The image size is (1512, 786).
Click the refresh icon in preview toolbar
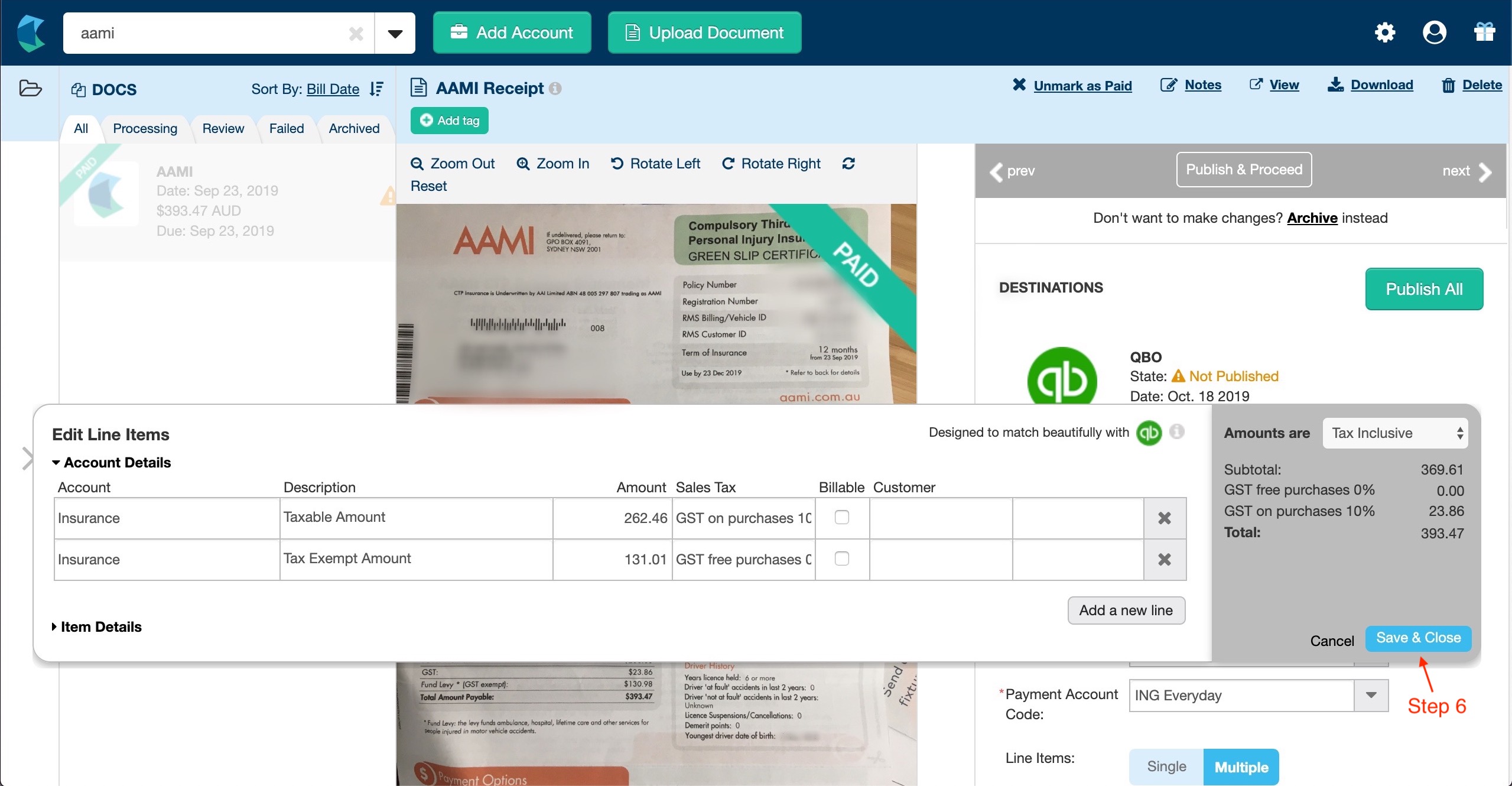[848, 164]
